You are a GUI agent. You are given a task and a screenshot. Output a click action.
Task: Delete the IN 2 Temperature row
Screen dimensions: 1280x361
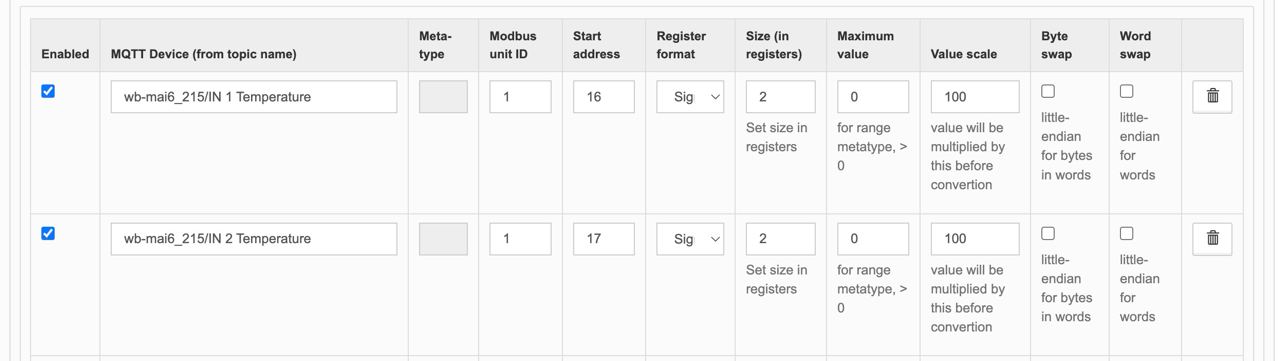(x=1212, y=238)
